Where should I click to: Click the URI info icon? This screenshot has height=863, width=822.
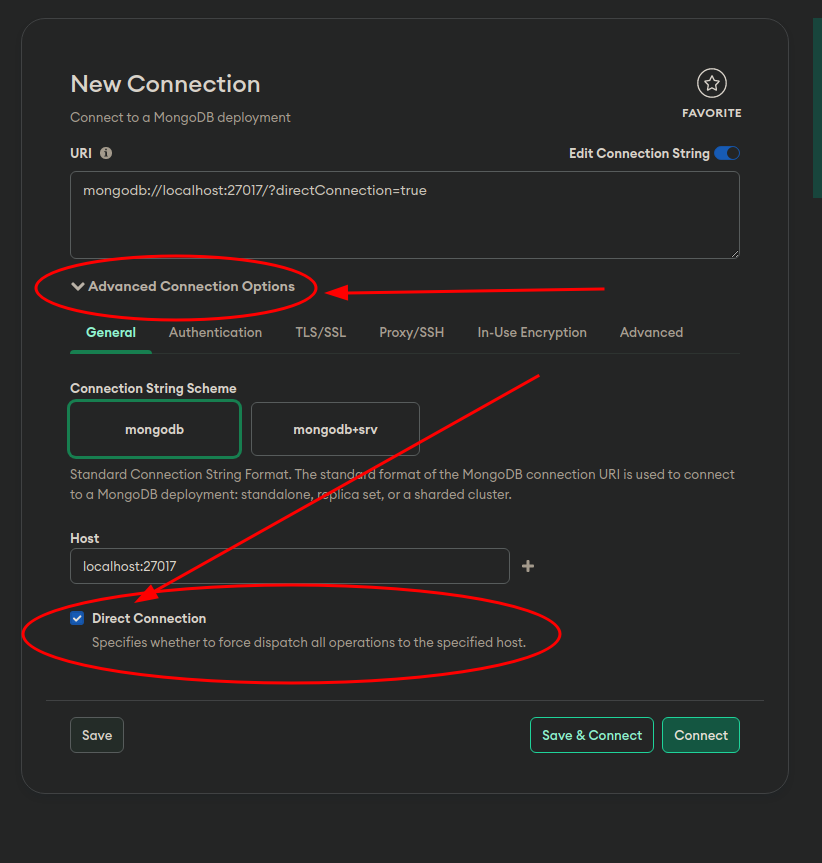coord(106,153)
